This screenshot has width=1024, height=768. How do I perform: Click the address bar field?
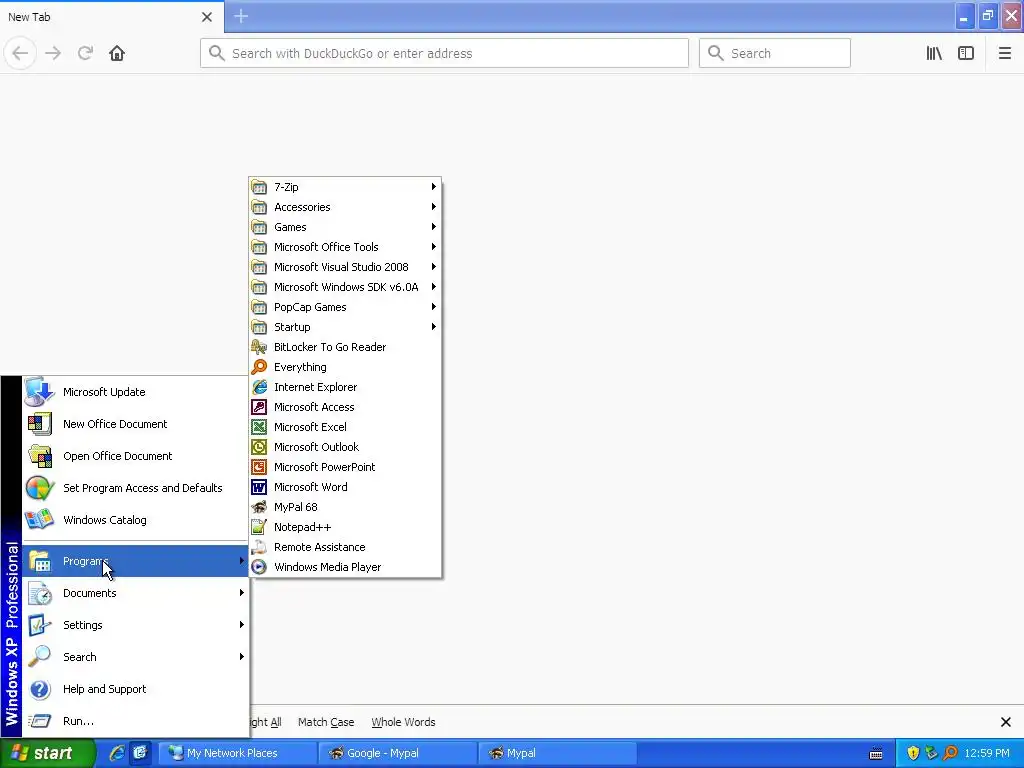pos(444,53)
